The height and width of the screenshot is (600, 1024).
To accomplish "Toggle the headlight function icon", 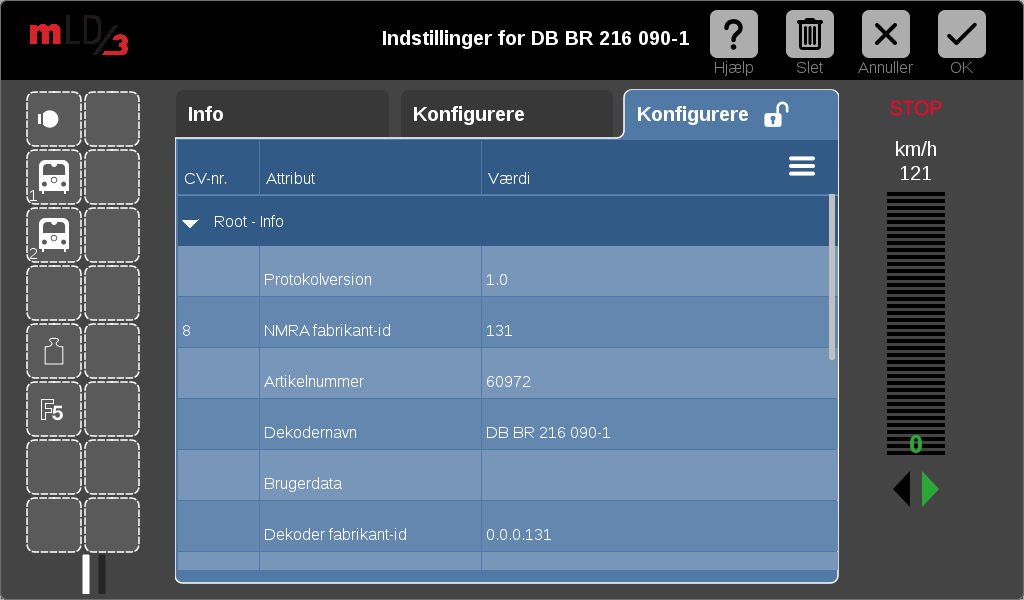I will coord(54,119).
